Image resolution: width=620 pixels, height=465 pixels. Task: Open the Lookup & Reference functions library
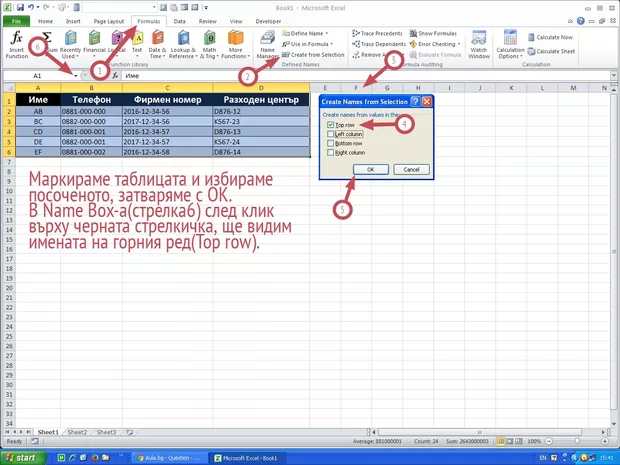coord(183,44)
